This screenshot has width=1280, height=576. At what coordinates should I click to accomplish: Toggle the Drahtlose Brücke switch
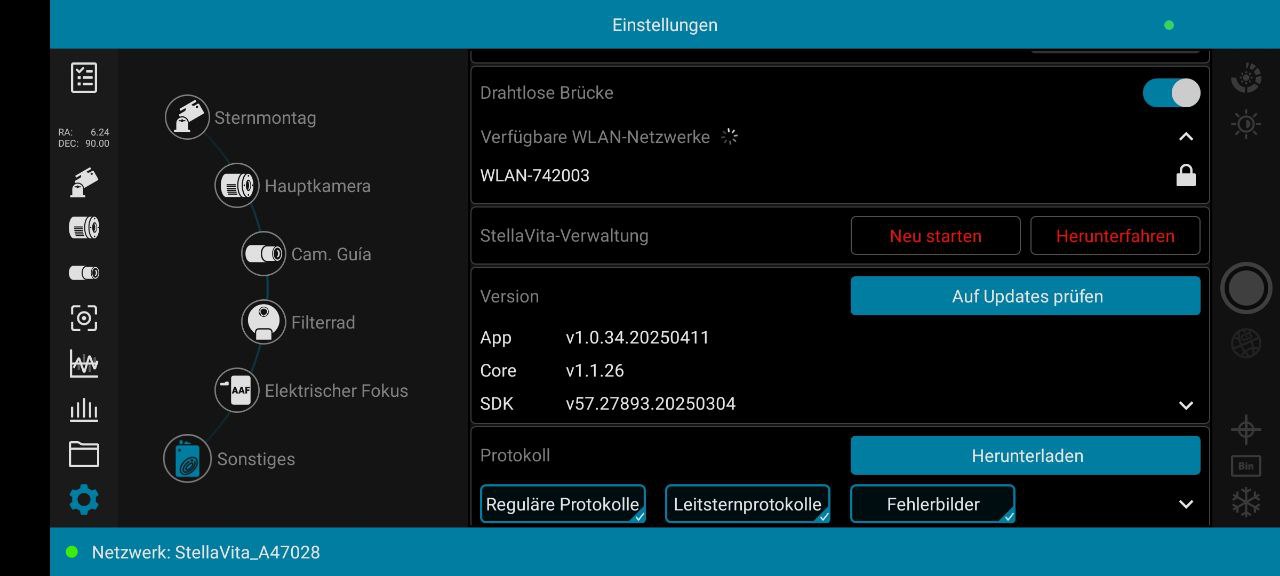tap(1171, 93)
